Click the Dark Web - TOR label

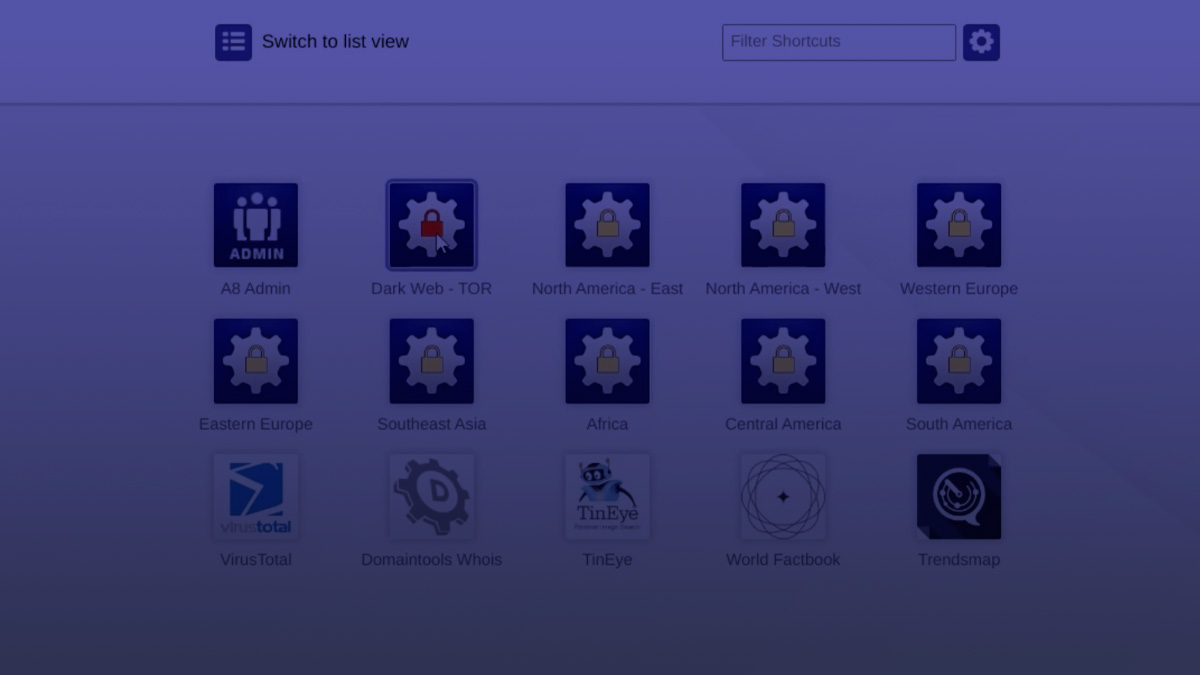(x=432, y=288)
